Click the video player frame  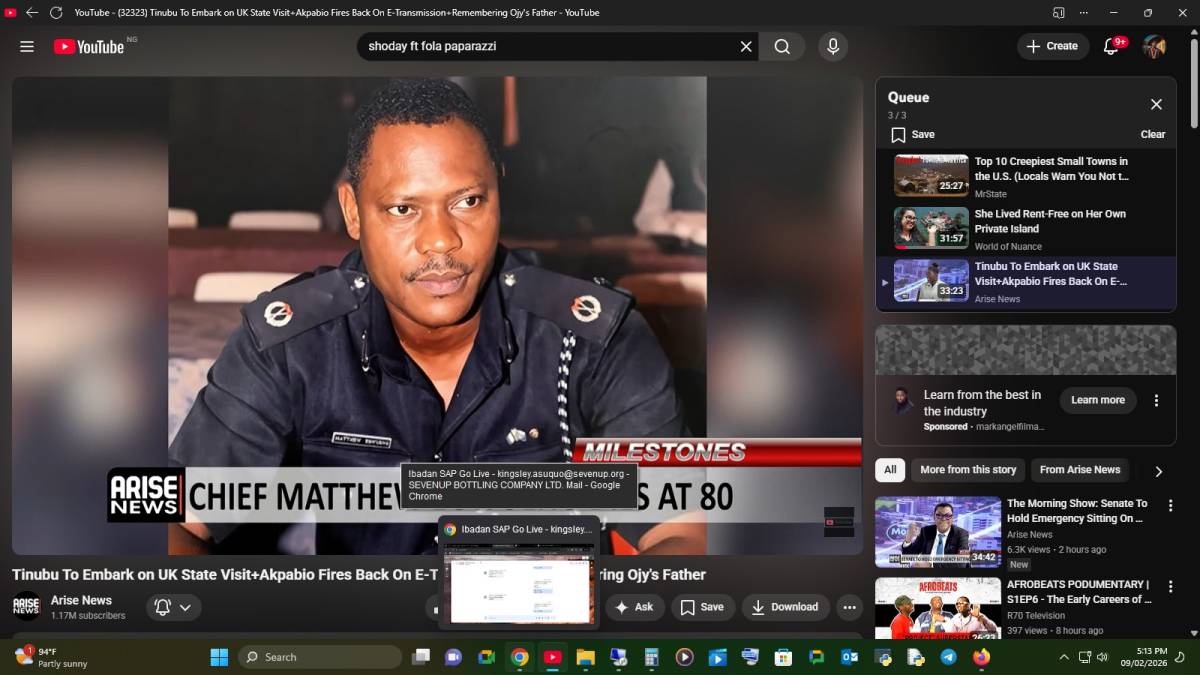point(437,315)
